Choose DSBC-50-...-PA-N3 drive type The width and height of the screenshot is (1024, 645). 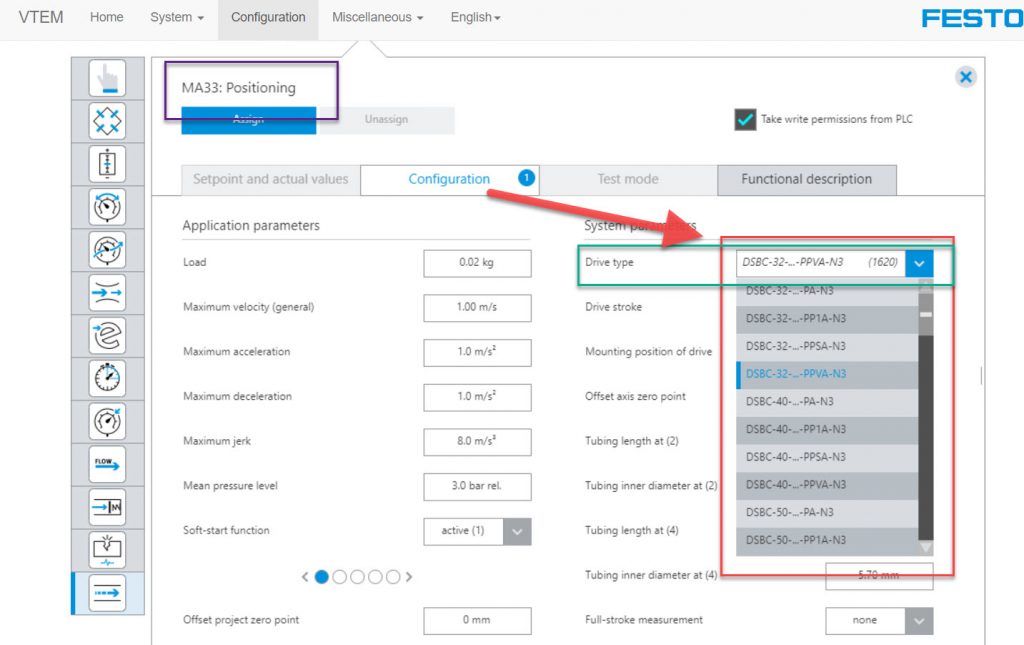point(827,512)
